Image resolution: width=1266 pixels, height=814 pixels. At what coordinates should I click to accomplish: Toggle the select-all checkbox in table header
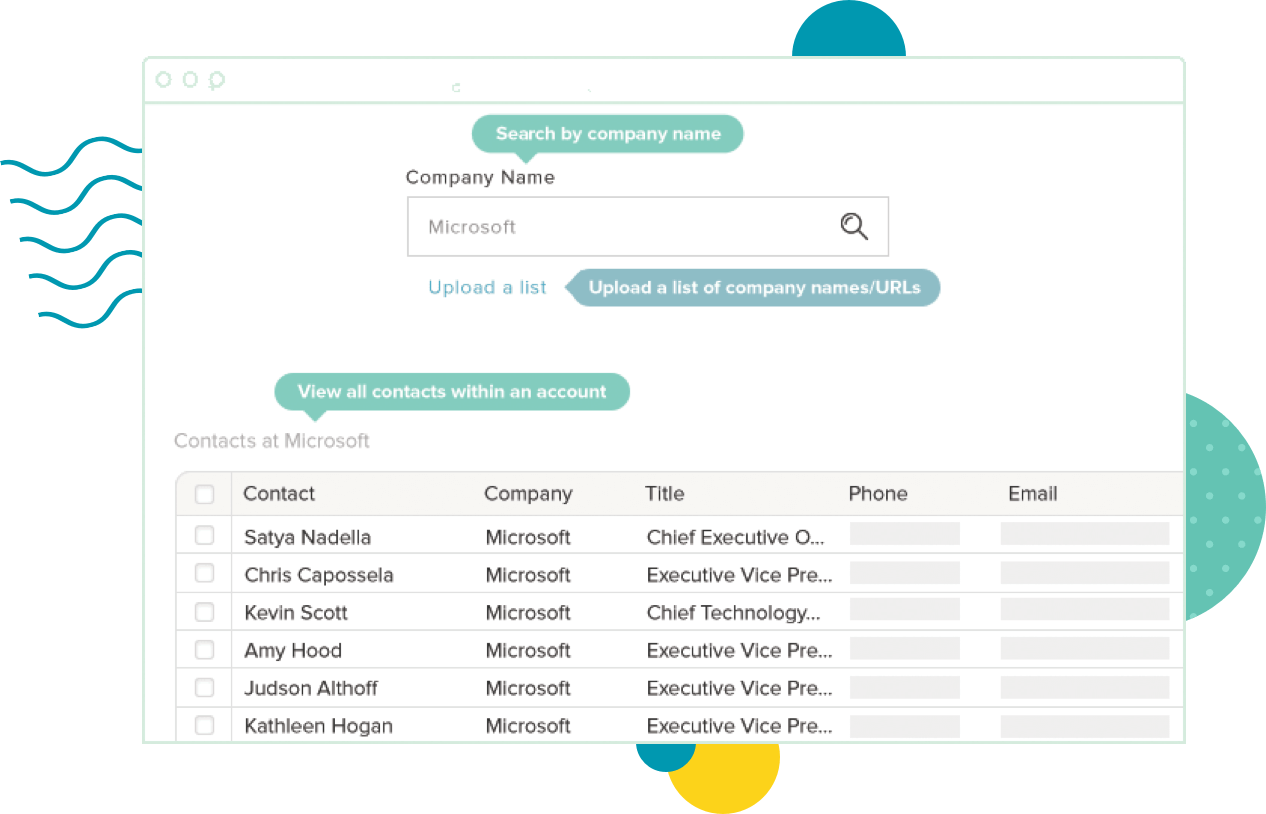[204, 494]
